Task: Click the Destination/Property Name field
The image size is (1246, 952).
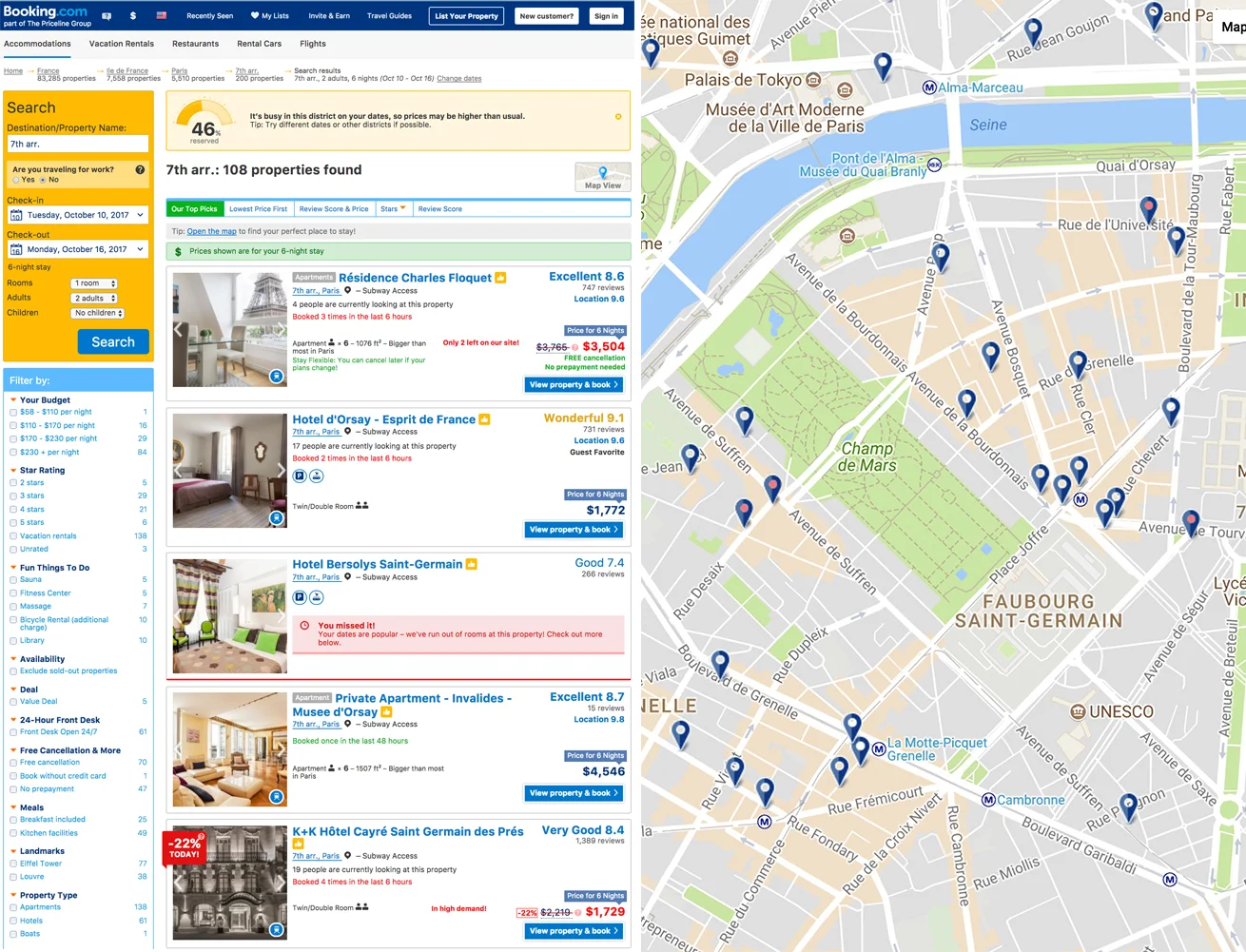Action: tap(78, 144)
